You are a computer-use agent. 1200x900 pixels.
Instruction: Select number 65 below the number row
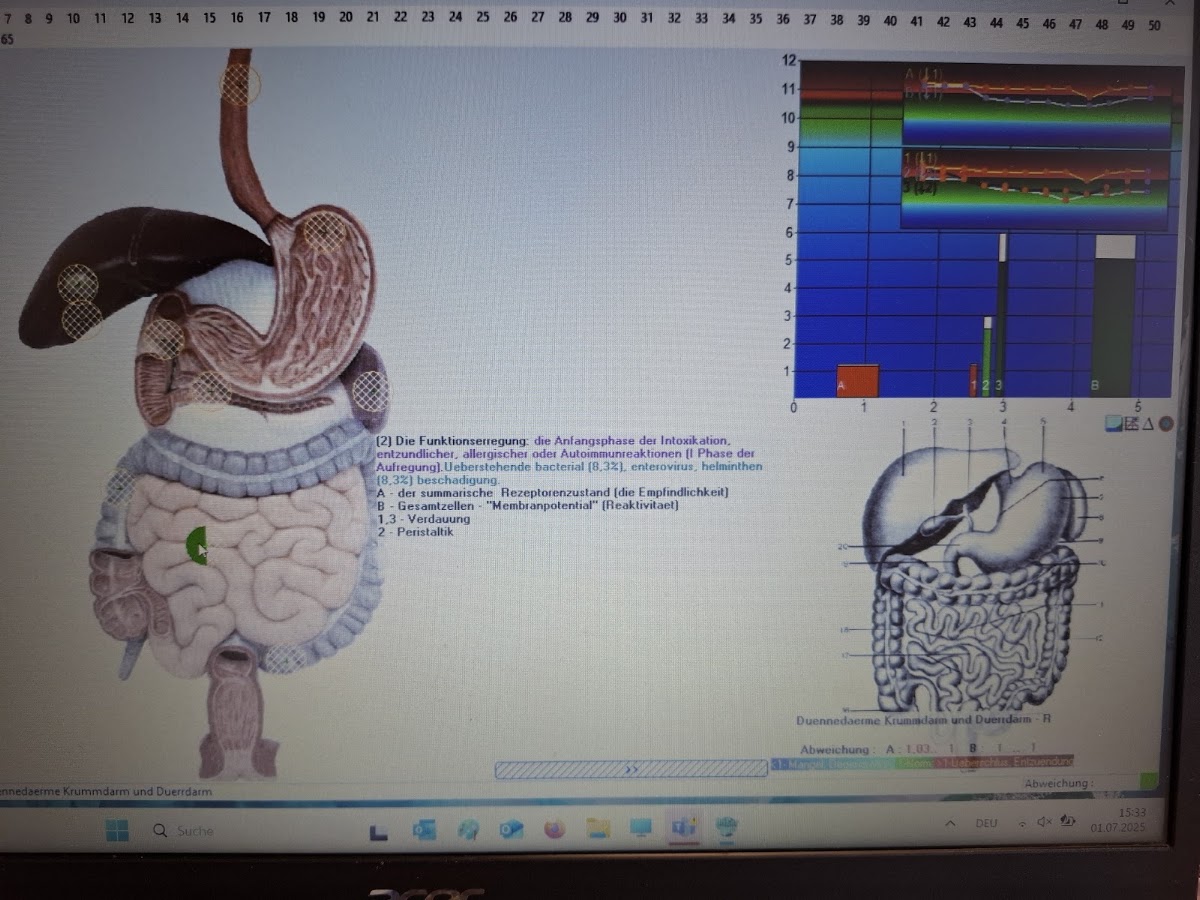[7, 39]
